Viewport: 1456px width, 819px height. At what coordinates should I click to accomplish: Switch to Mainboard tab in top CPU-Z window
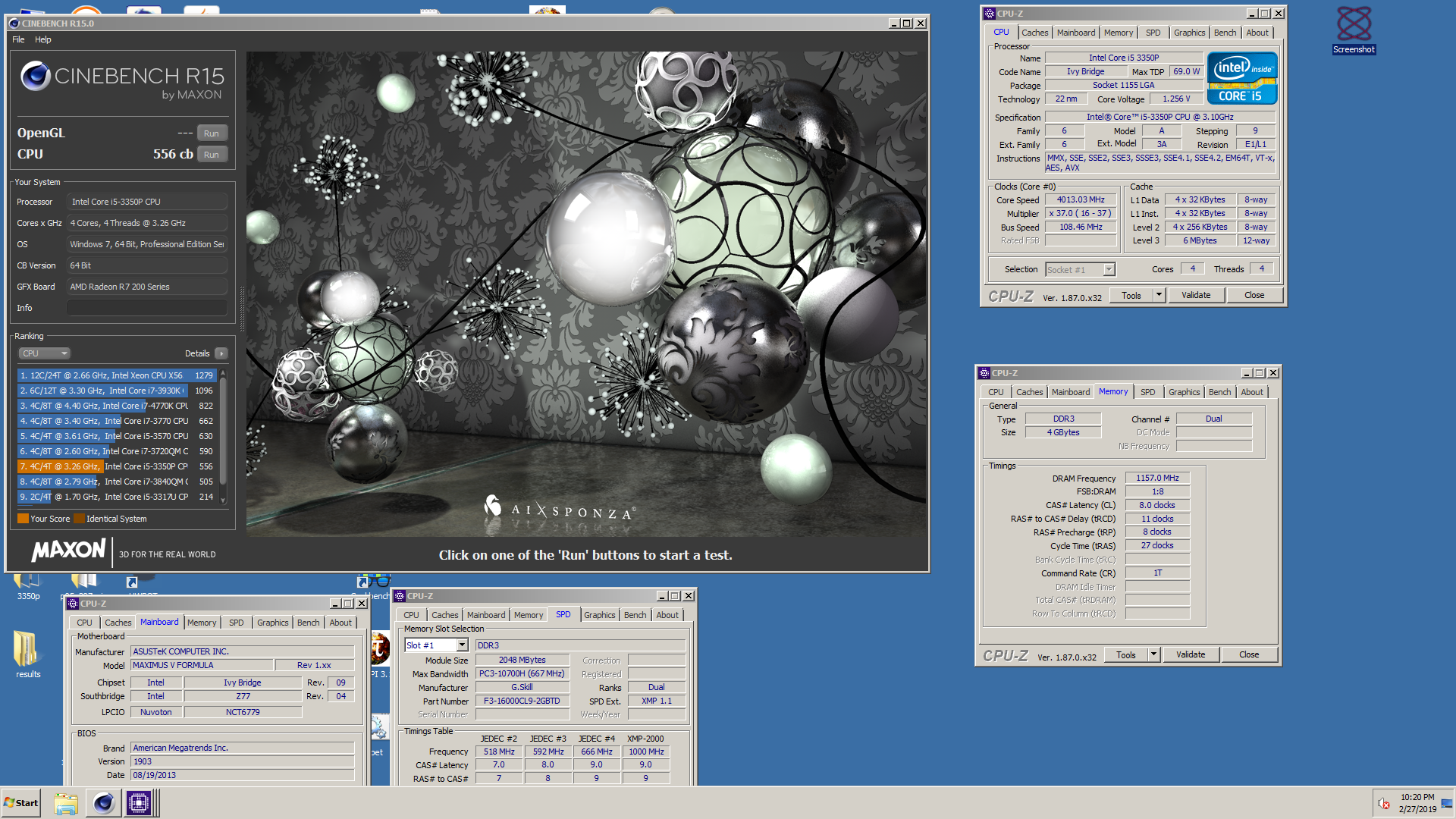1075,33
